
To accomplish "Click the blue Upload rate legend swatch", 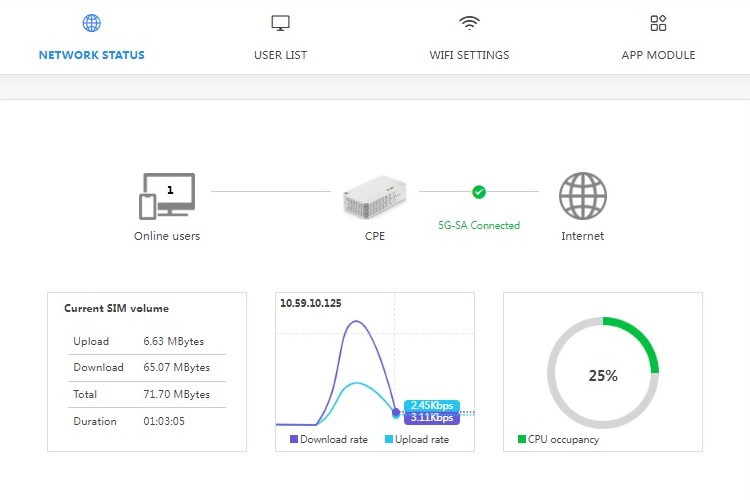I will 389,439.
